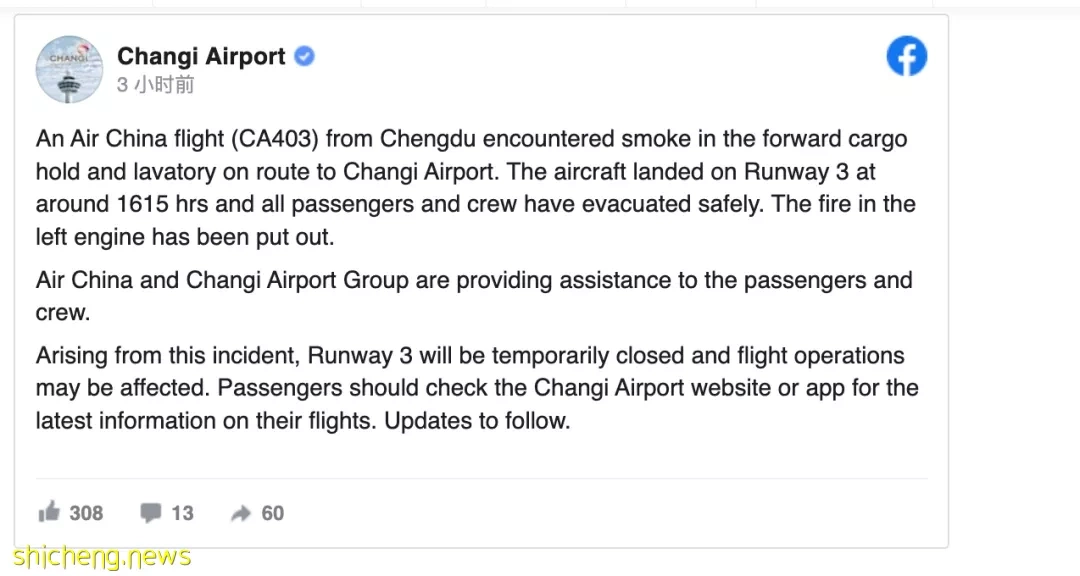Click the words 'Updates to follow.'

[477, 420]
